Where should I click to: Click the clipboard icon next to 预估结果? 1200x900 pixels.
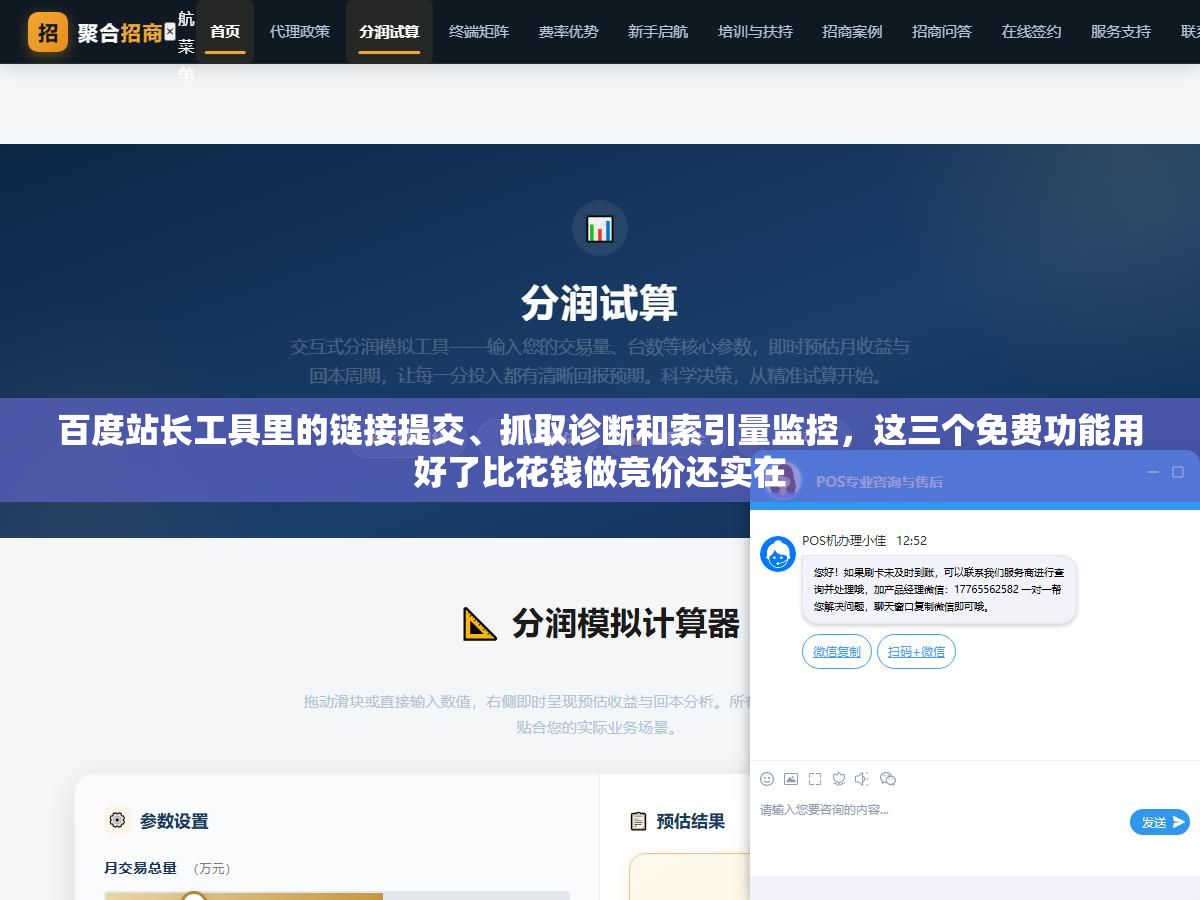pos(638,821)
